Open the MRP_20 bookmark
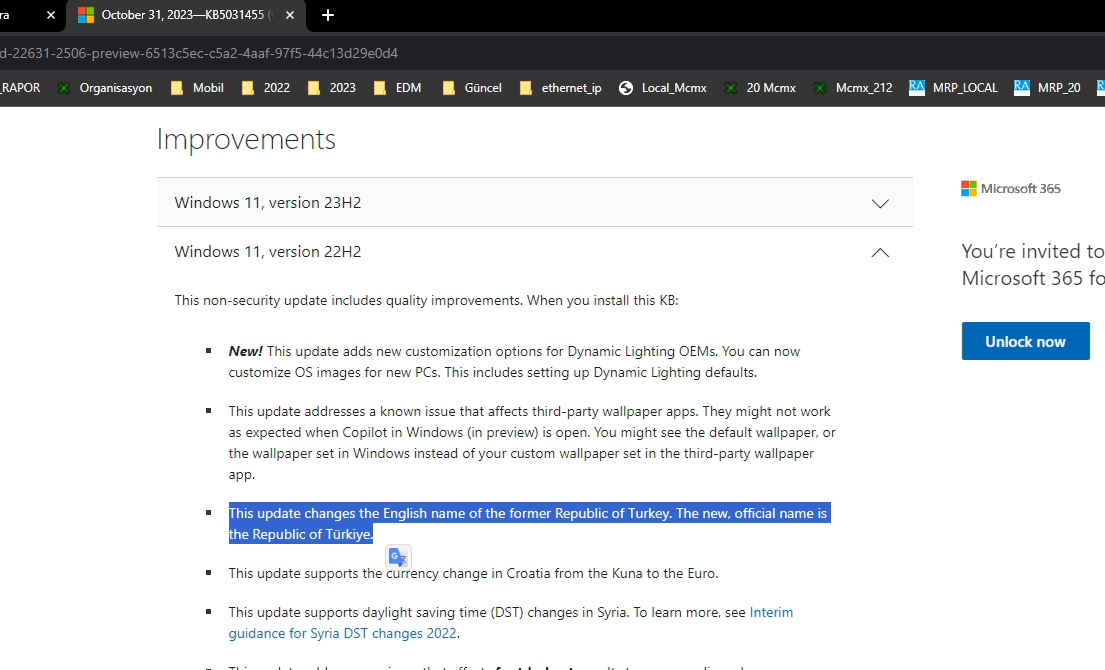The height and width of the screenshot is (670, 1105). click(1047, 88)
